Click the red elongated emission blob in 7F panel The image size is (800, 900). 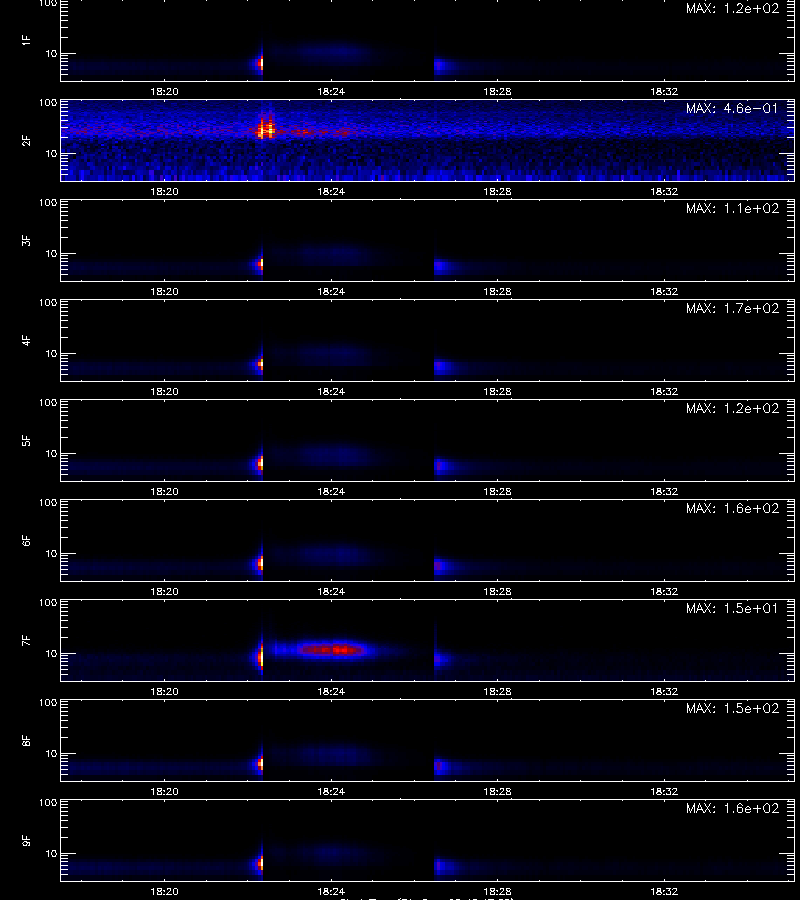[x=333, y=650]
